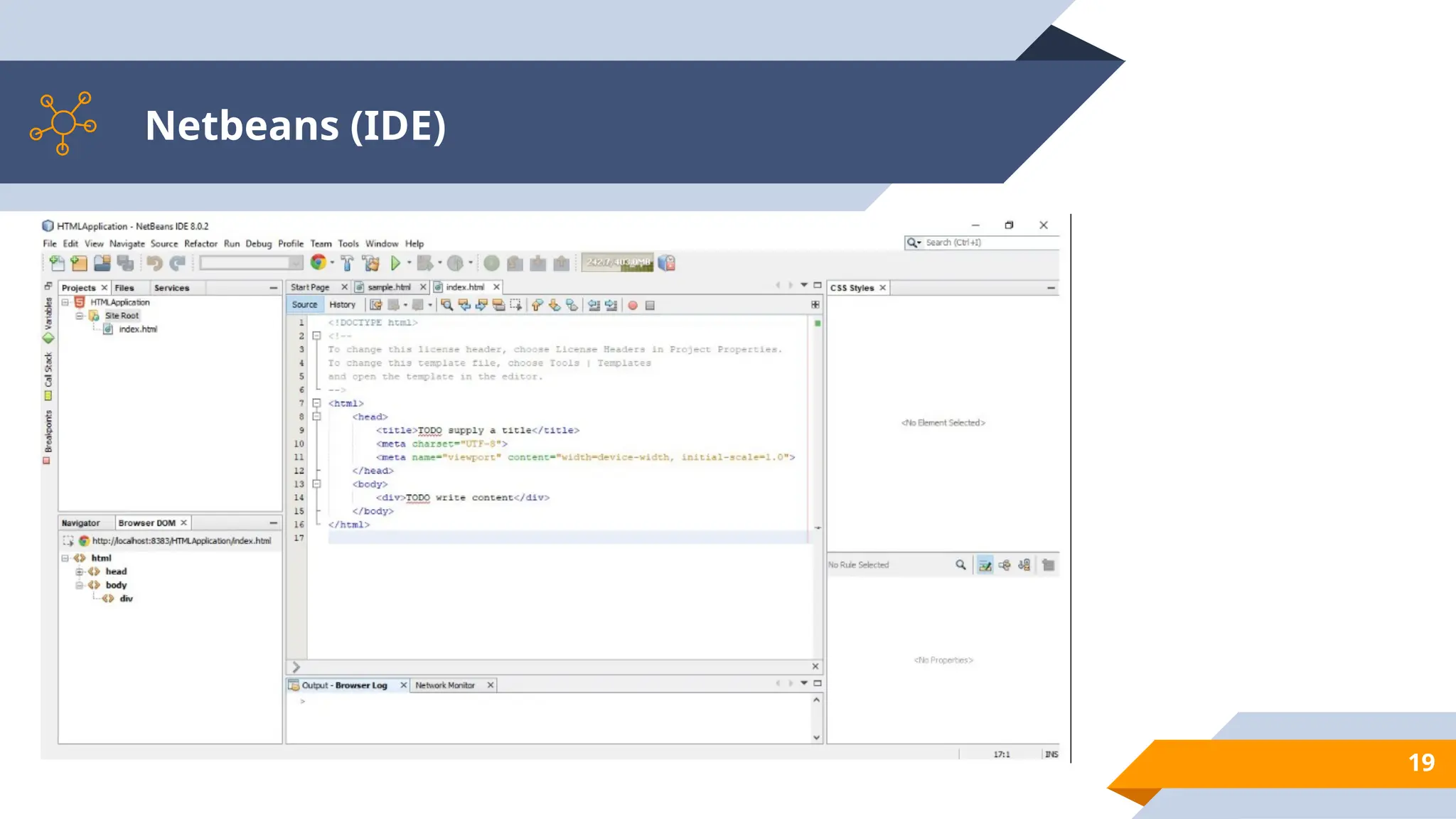Viewport: 1456px width, 819px height.
Task: Collapse the body node in Browser DOM
Action: [80, 585]
